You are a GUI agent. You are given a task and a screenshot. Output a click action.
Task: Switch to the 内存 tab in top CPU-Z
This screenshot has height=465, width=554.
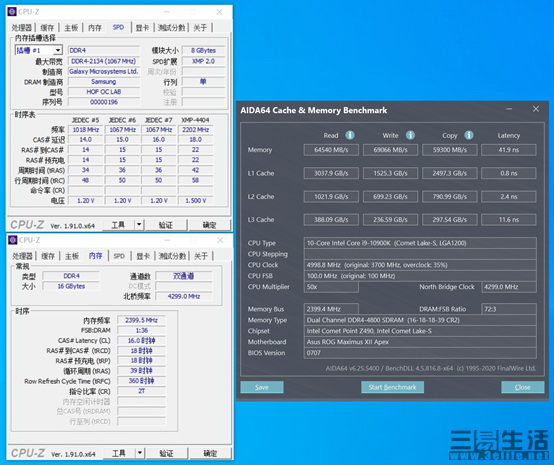point(95,28)
